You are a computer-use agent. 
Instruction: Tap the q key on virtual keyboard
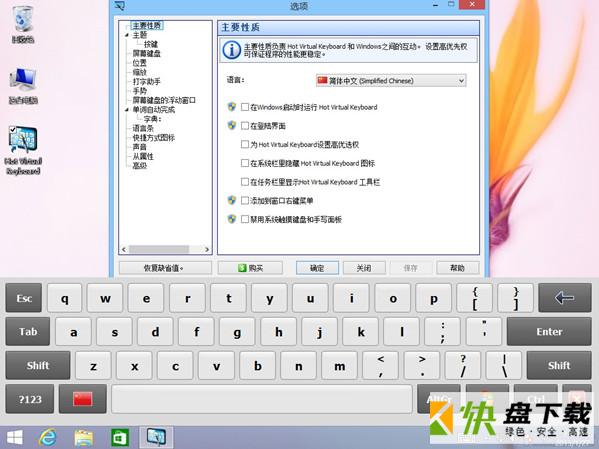tap(65, 298)
